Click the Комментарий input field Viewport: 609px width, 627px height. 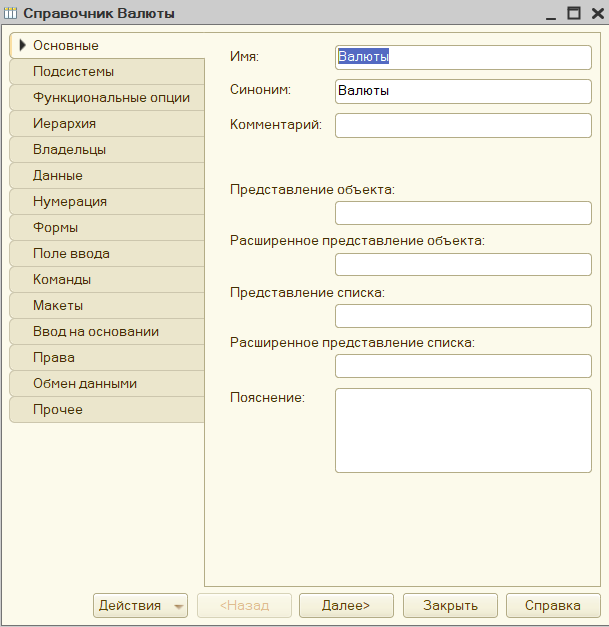463,125
